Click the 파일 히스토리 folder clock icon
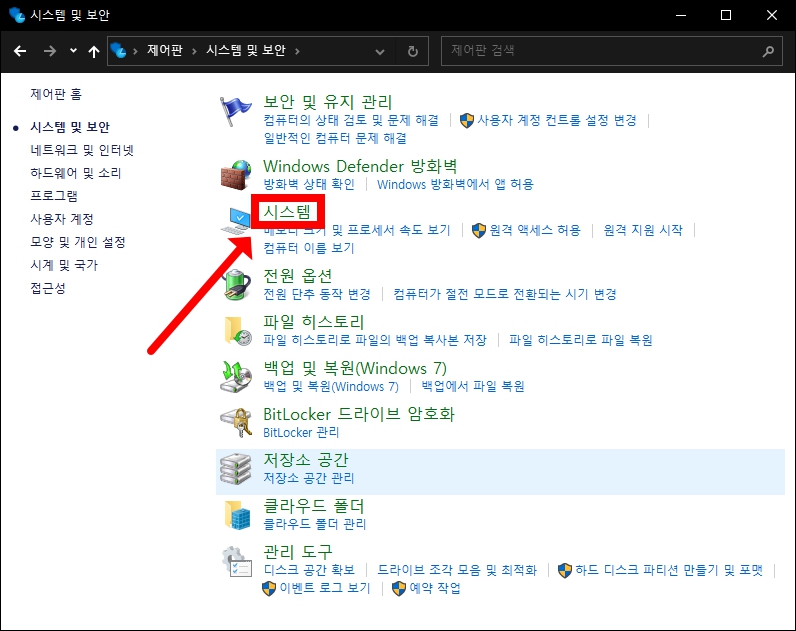Screen dimensions: 796x631 (238, 331)
